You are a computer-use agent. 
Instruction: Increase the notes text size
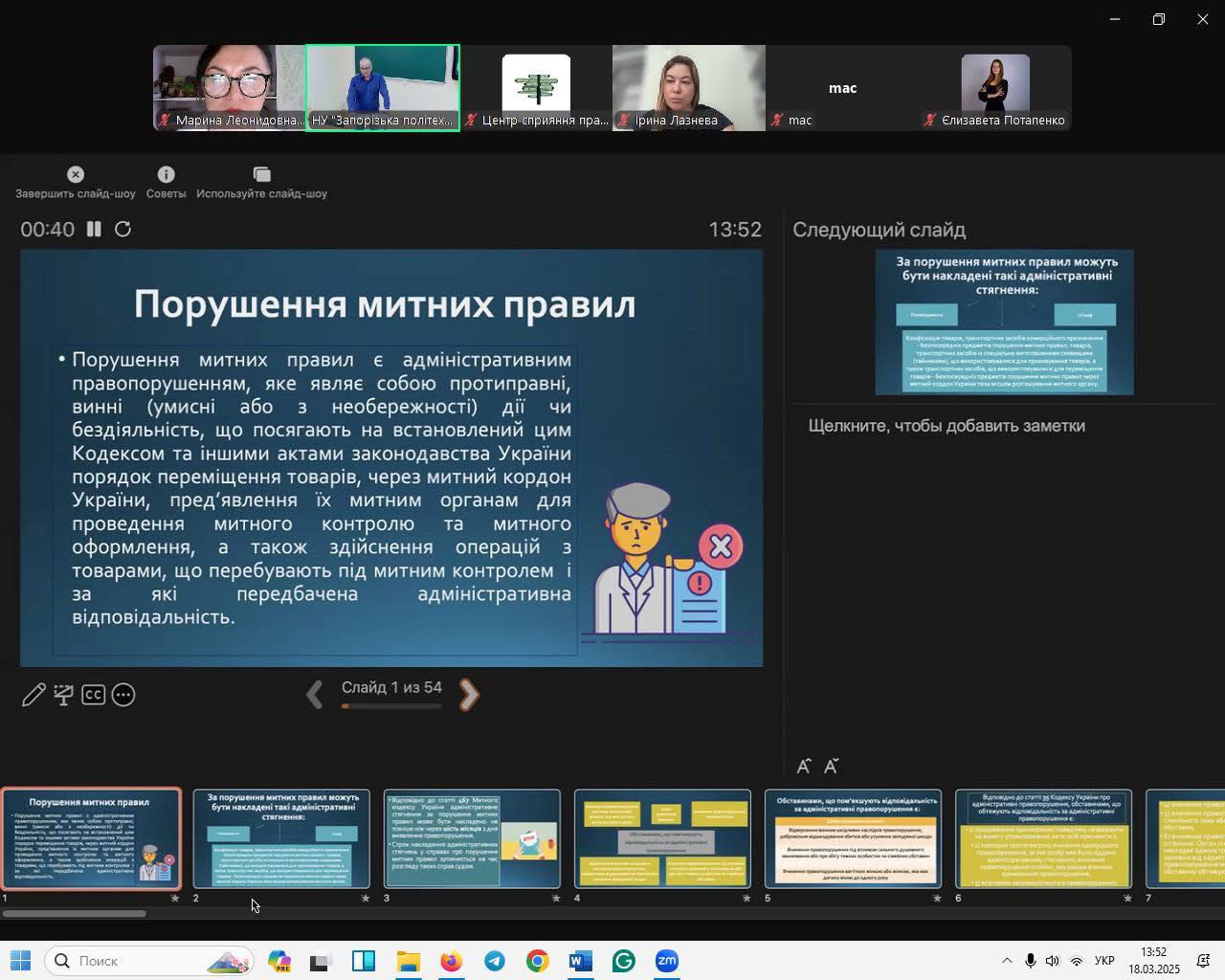click(x=804, y=767)
